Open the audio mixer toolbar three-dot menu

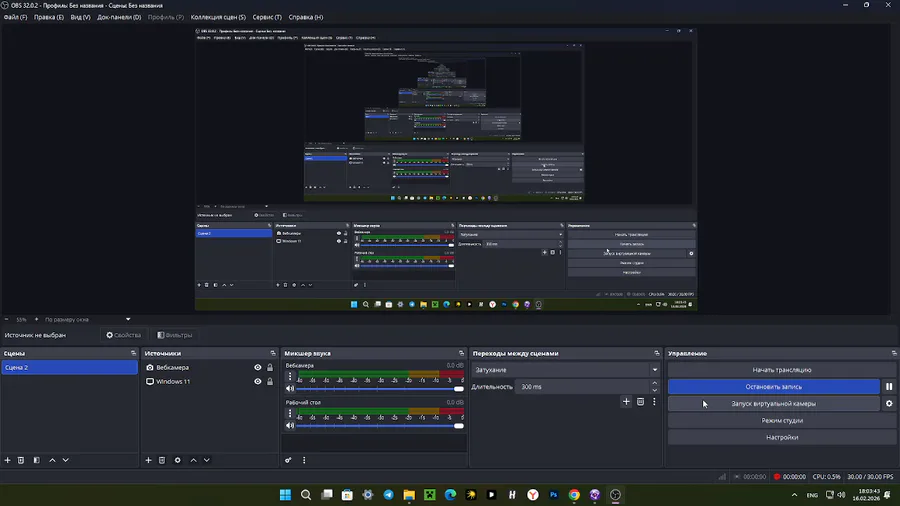click(304, 460)
